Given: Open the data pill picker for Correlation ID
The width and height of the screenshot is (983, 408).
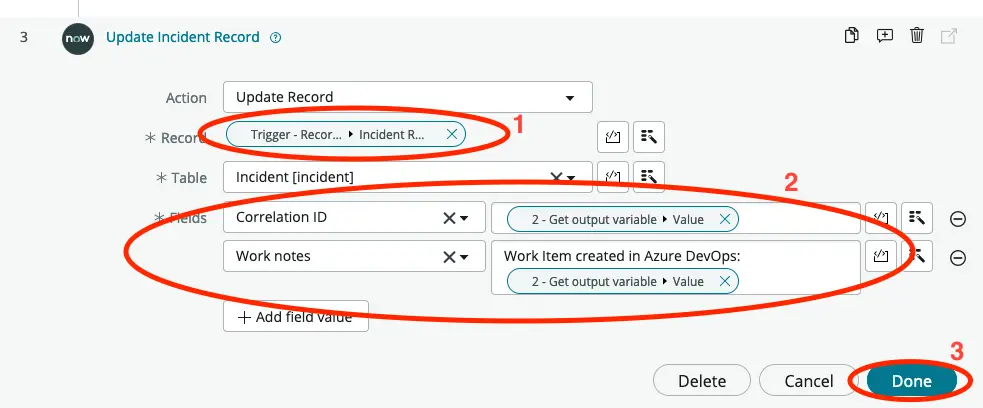Looking at the screenshot, I should coord(917,217).
